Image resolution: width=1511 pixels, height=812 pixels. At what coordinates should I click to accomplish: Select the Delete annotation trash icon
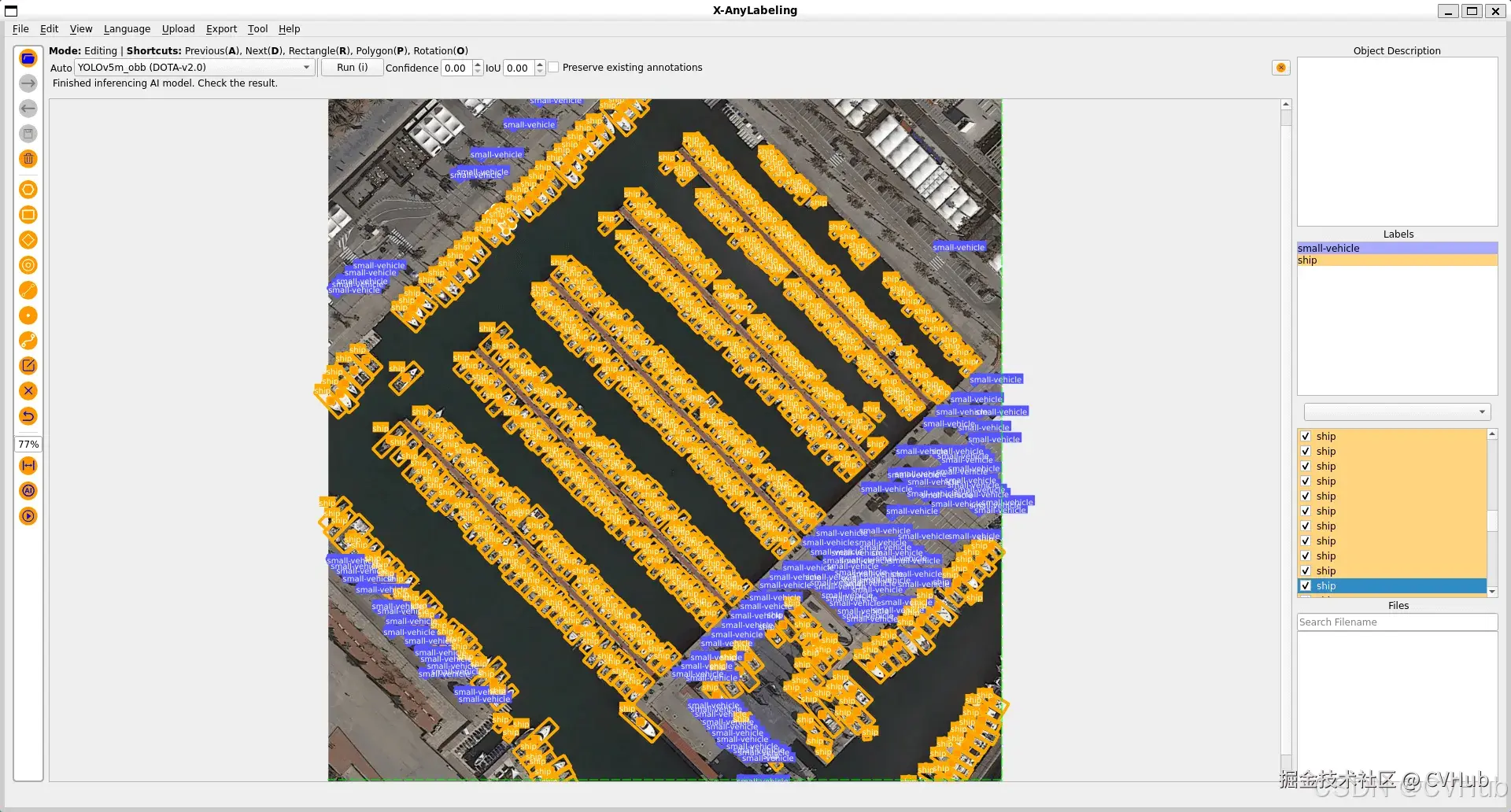pos(28,159)
